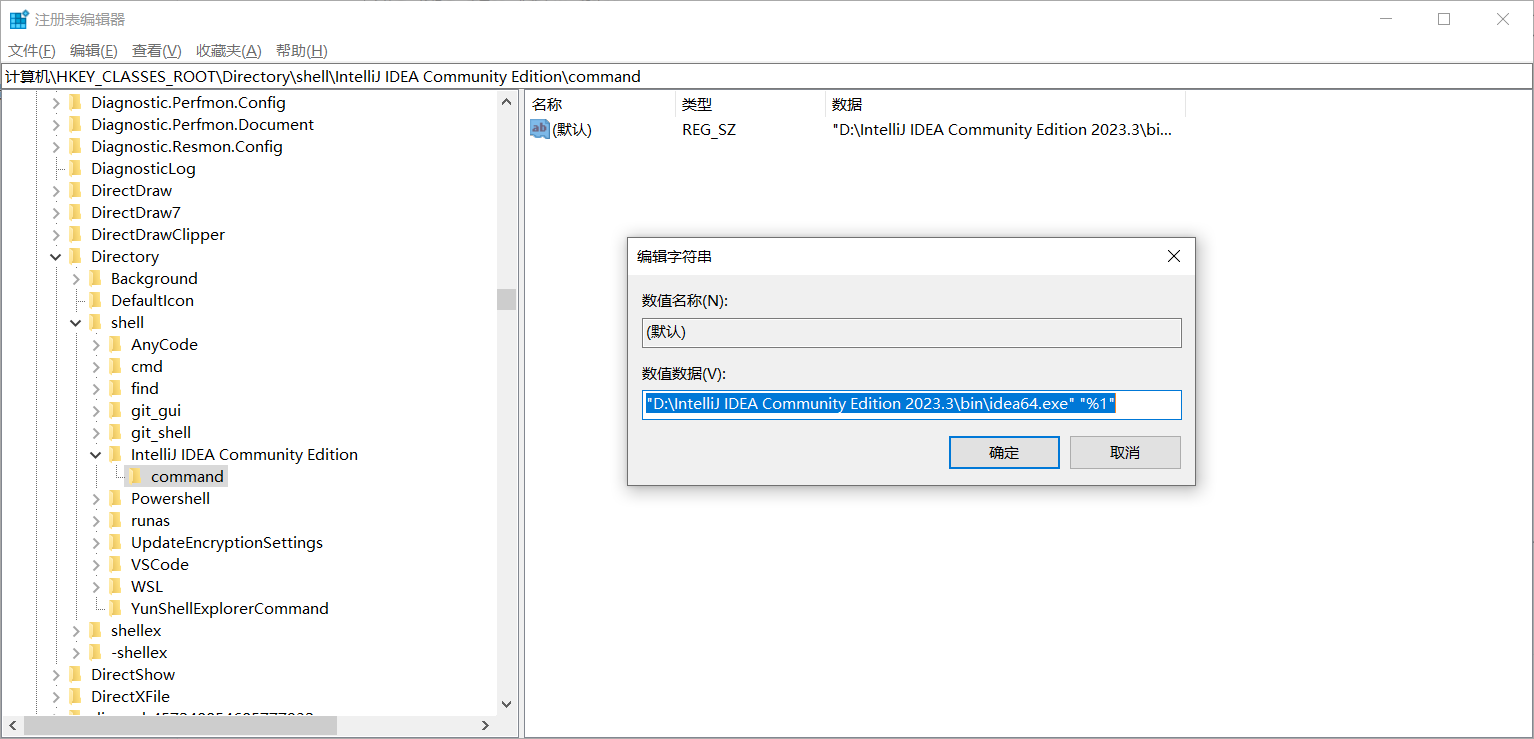
Task: Click the folder icon beside DefaultIcon
Action: pyautogui.click(x=96, y=300)
